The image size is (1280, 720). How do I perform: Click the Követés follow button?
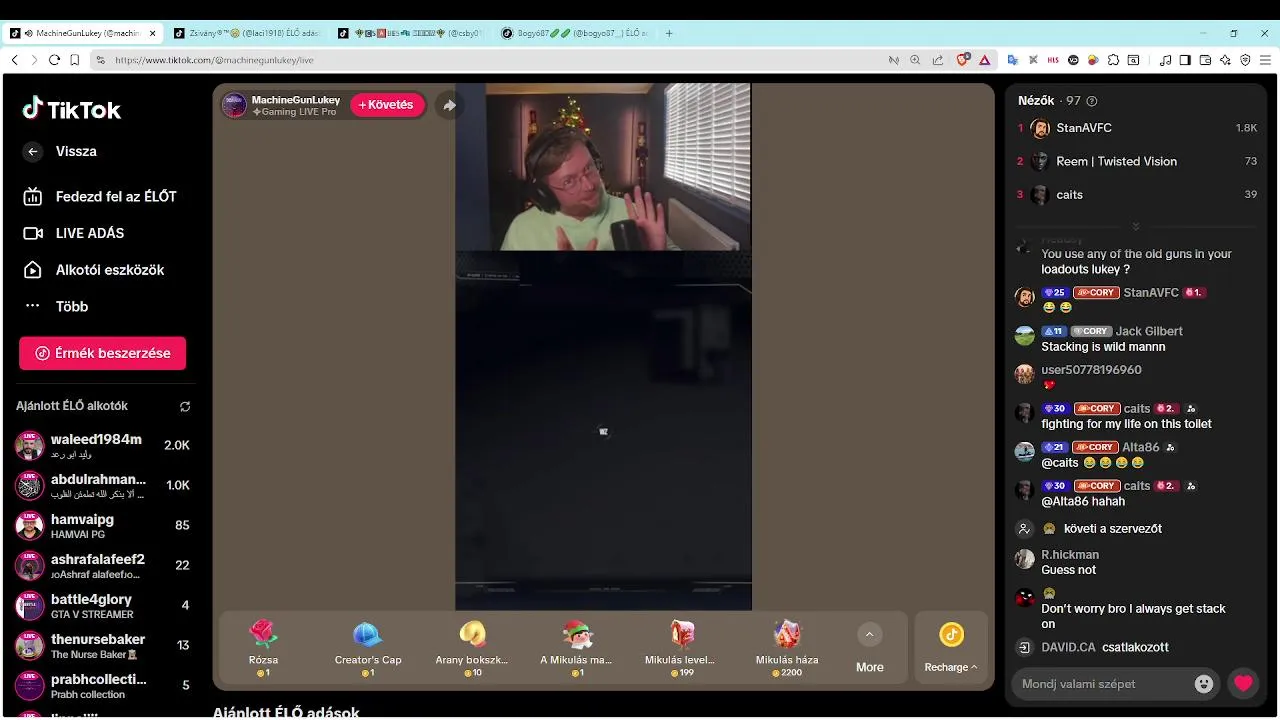pyautogui.click(x=387, y=105)
